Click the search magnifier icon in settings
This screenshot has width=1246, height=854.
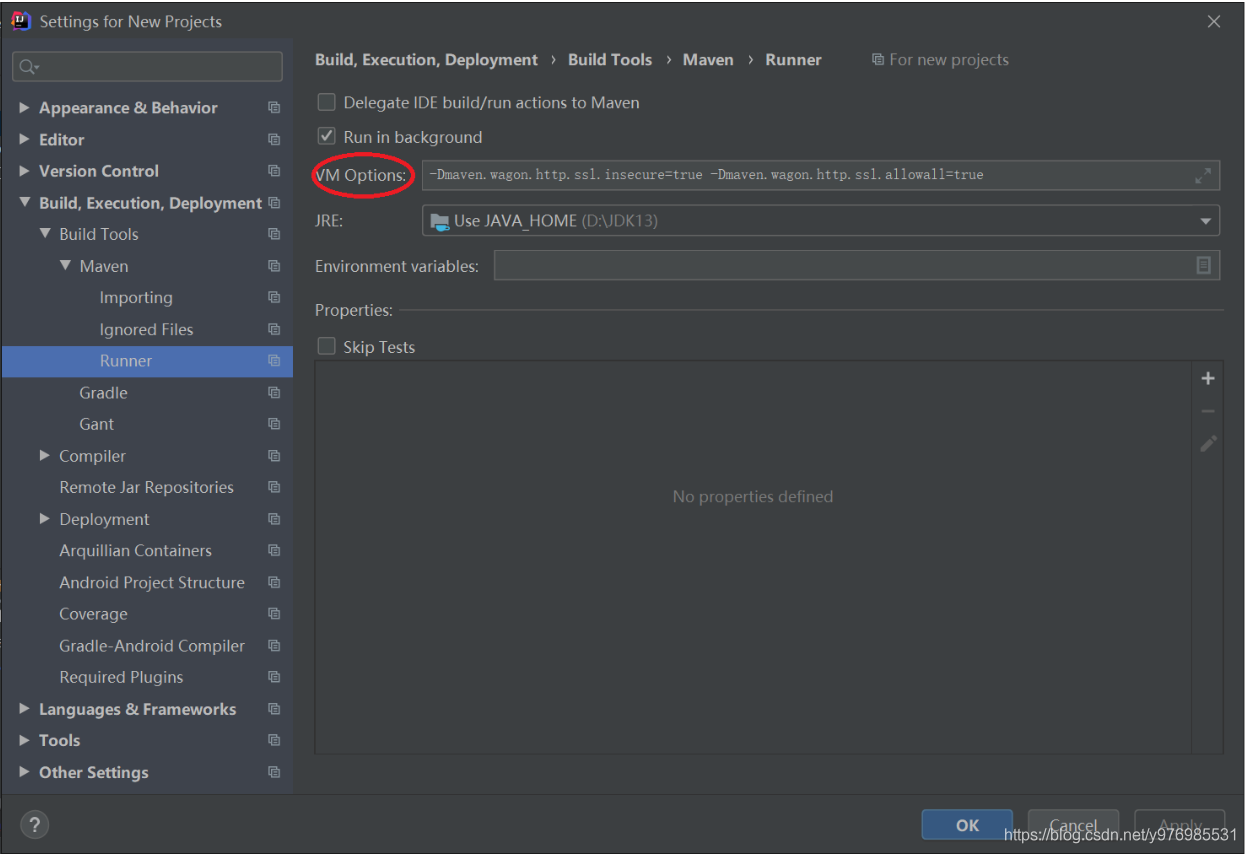click(x=27, y=67)
